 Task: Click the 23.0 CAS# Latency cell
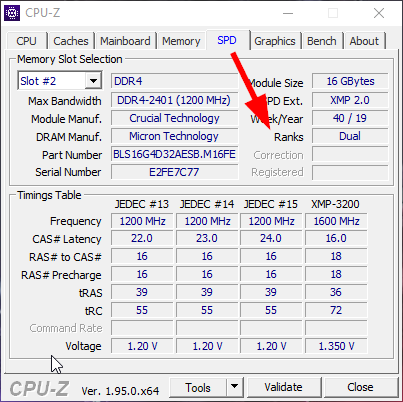click(x=207, y=239)
